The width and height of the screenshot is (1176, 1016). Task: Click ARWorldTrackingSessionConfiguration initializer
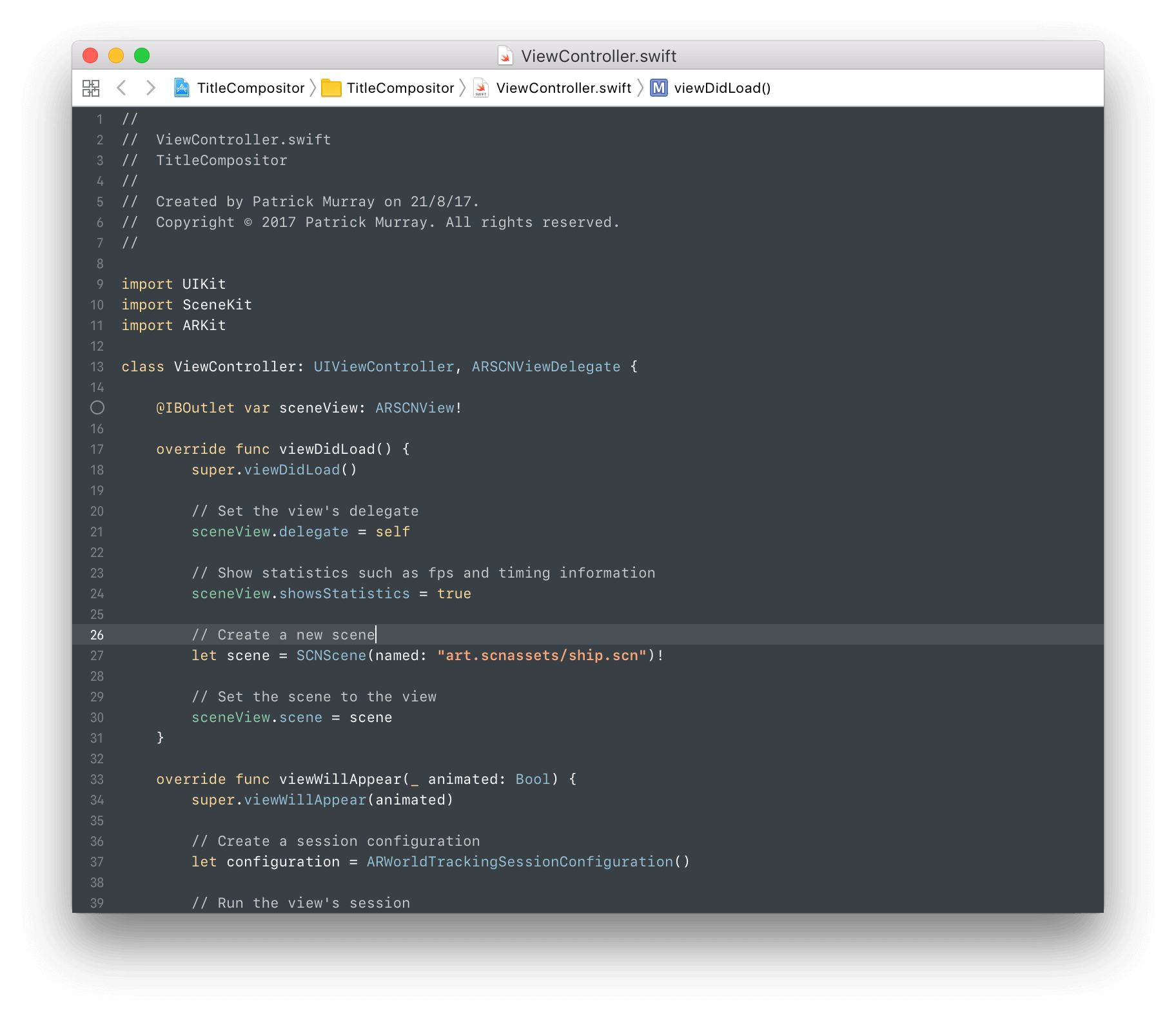click(x=520, y=862)
